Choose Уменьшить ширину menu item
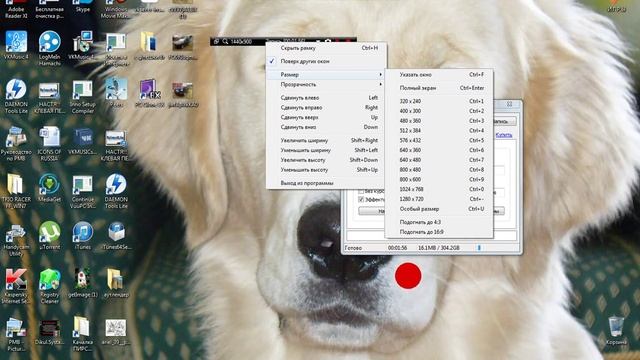This screenshot has width=640, height=360. tap(325, 150)
